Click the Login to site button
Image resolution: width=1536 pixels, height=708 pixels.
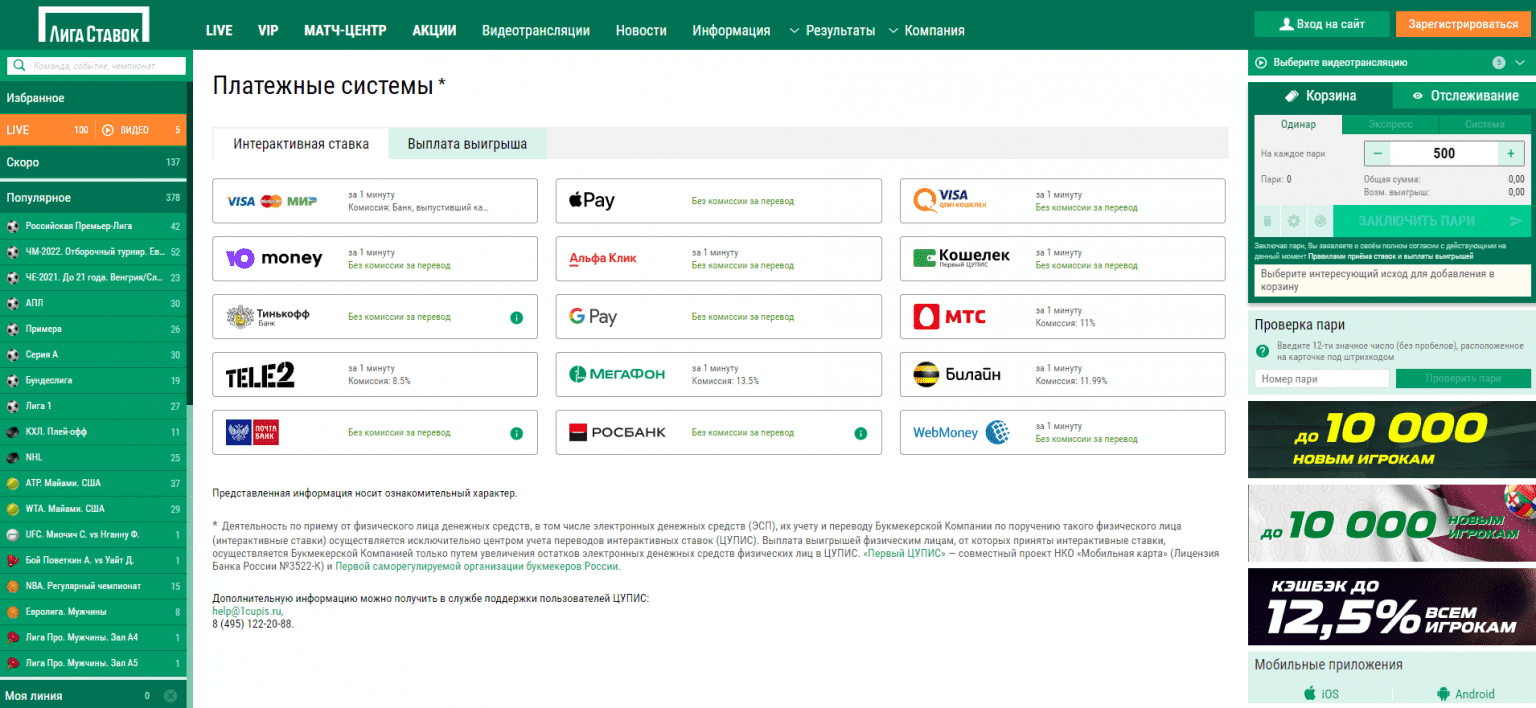pyautogui.click(x=1322, y=24)
